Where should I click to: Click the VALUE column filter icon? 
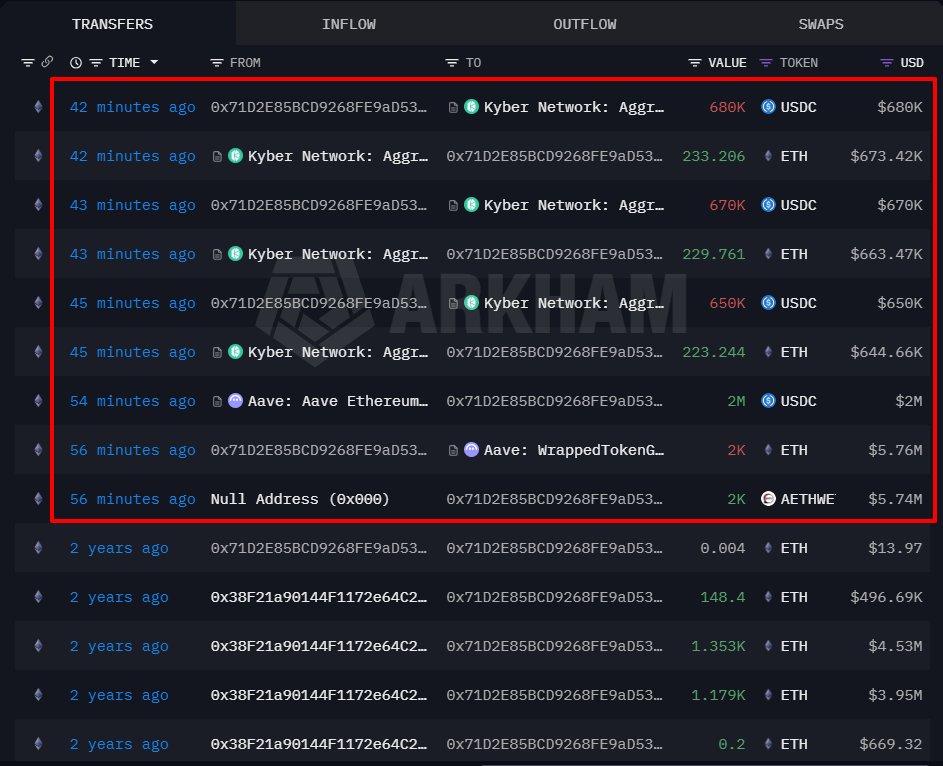(695, 63)
